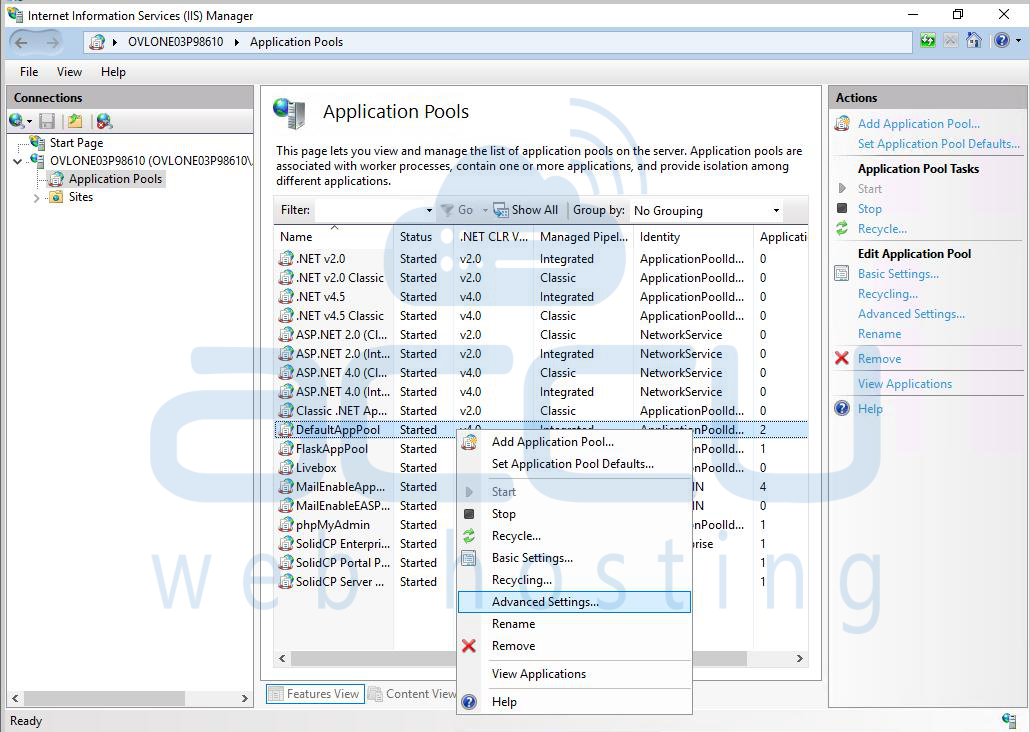Click the FlaskAppPool pool icon

coord(286,449)
